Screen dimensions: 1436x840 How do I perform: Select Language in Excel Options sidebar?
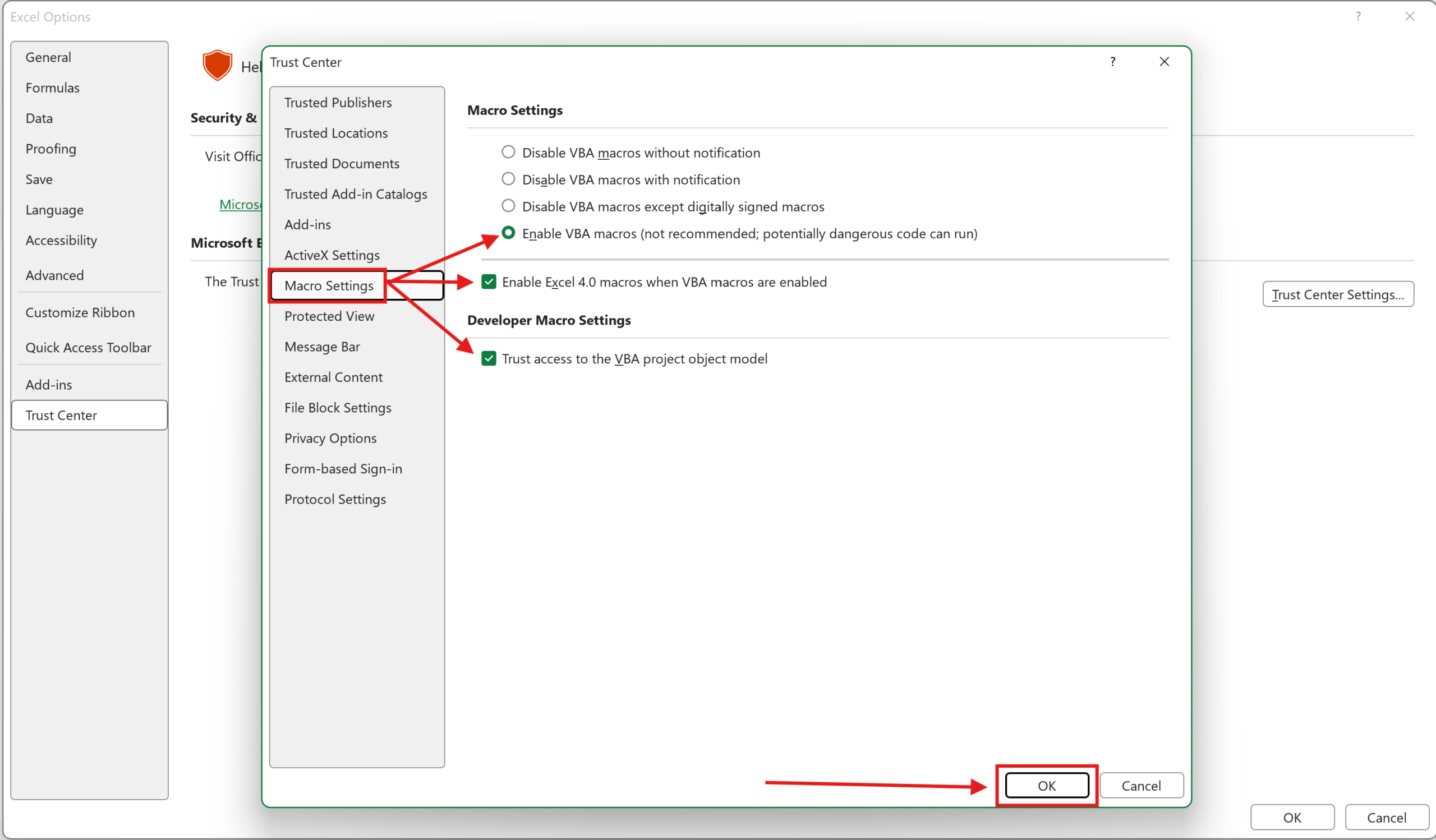coord(89,210)
